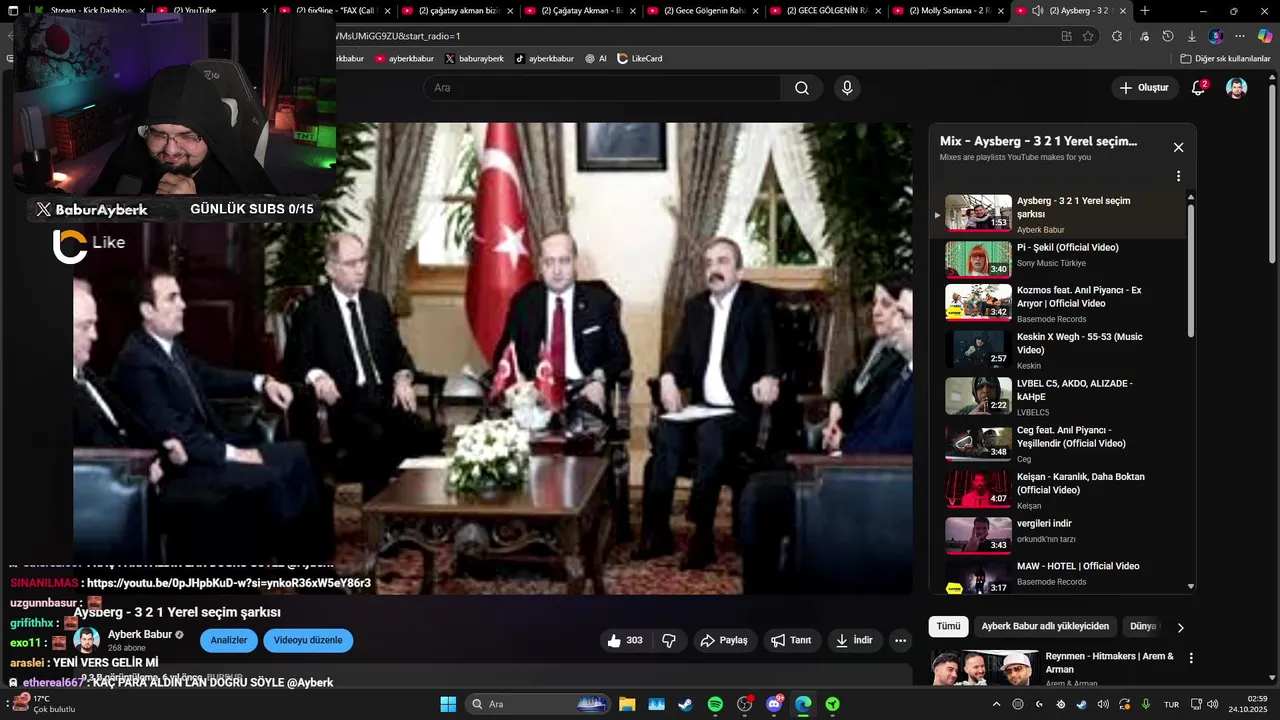Image resolution: width=1280 pixels, height=720 pixels.
Task: Open Spotify from the taskbar
Action: [x=715, y=704]
